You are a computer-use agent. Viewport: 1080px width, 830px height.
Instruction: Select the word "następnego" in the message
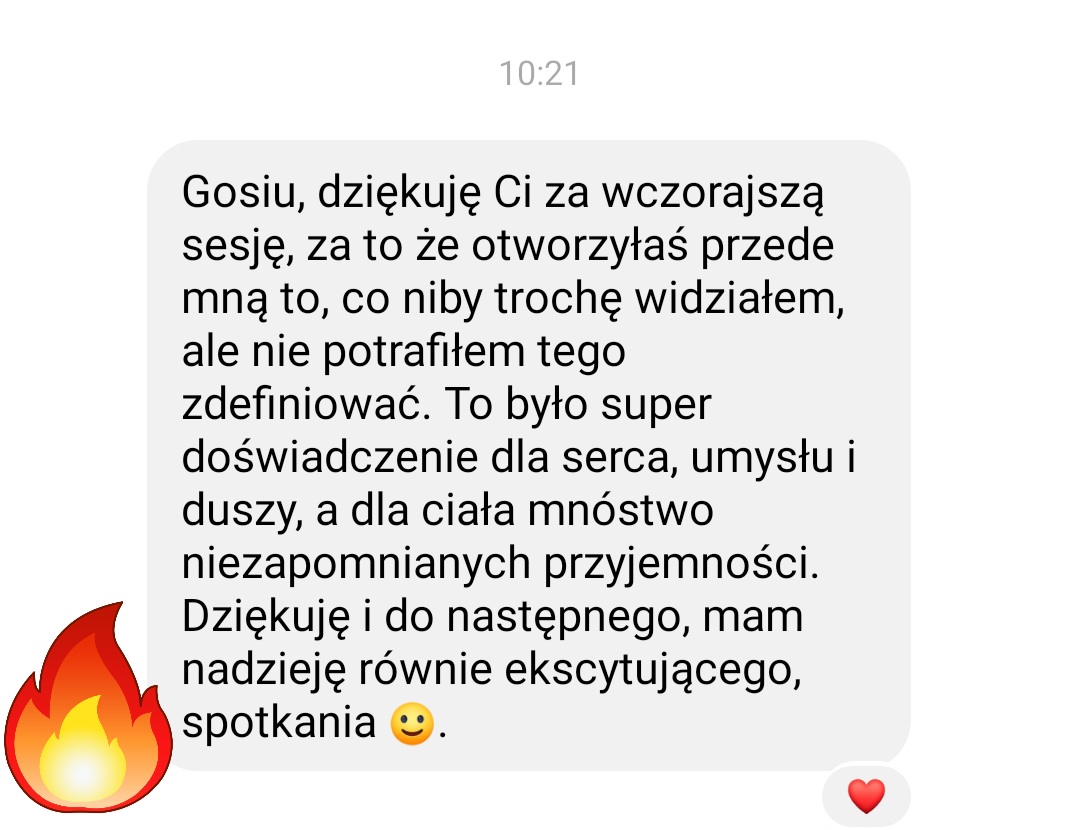pos(568,618)
